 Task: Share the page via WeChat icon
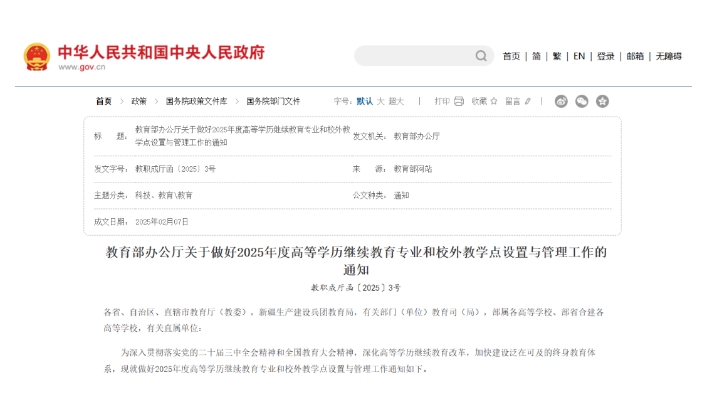[x=582, y=101]
